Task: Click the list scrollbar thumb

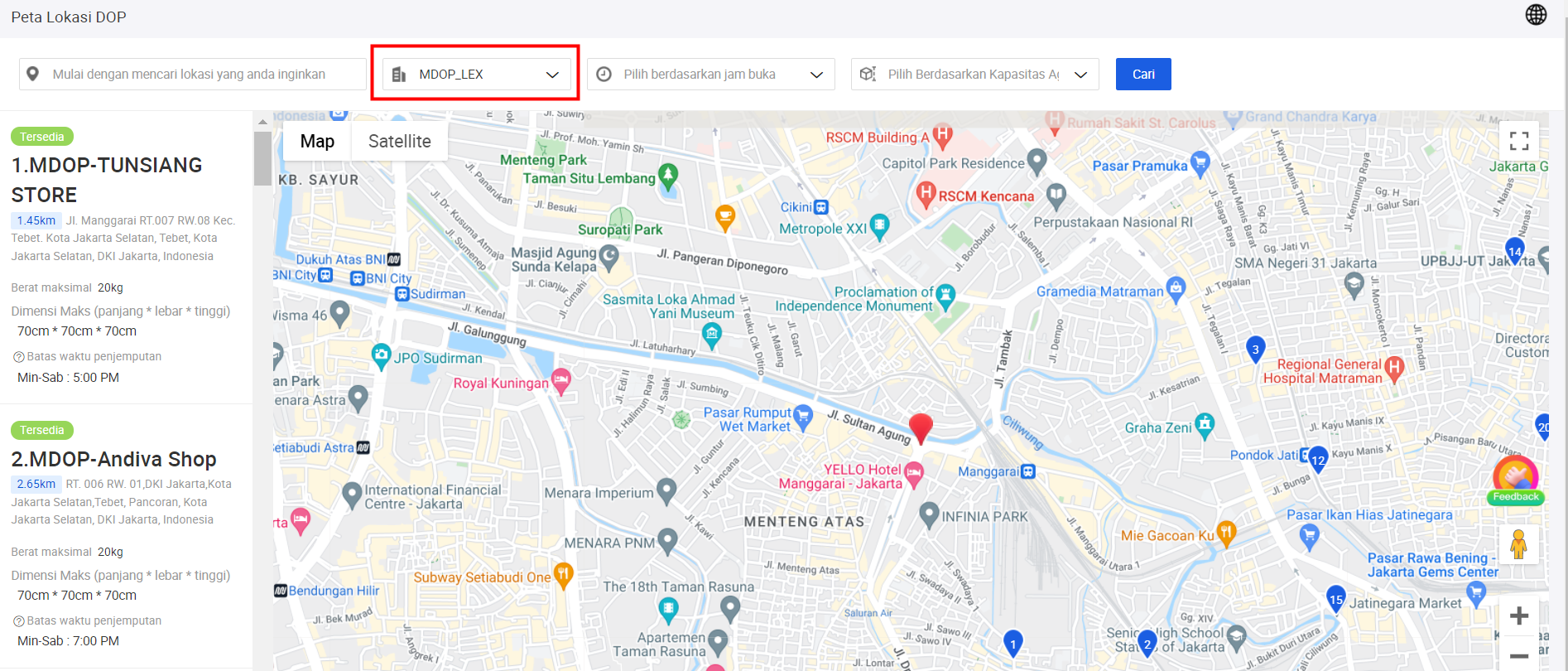Action: tap(262, 158)
